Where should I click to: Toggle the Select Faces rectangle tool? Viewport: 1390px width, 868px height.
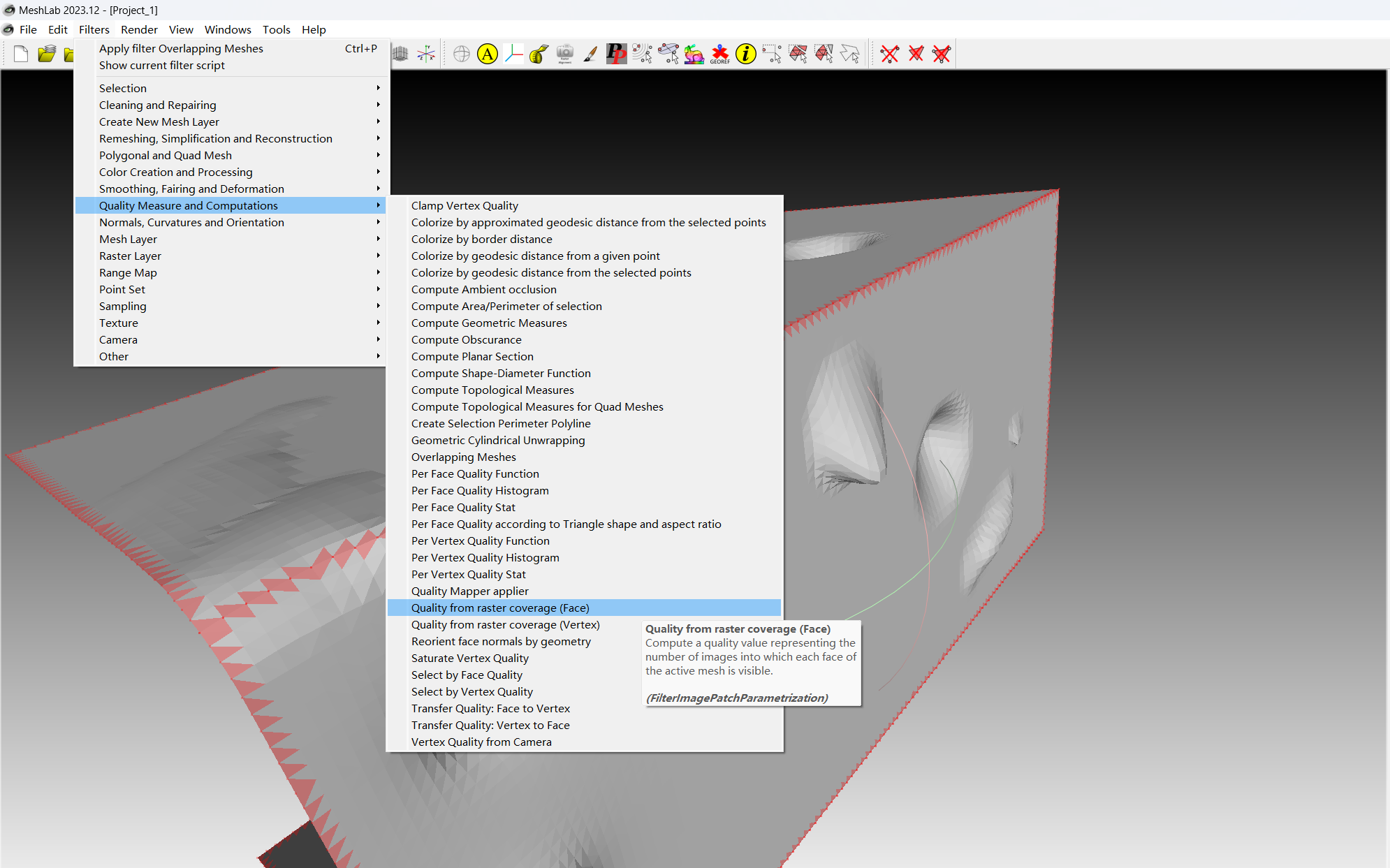click(798, 54)
